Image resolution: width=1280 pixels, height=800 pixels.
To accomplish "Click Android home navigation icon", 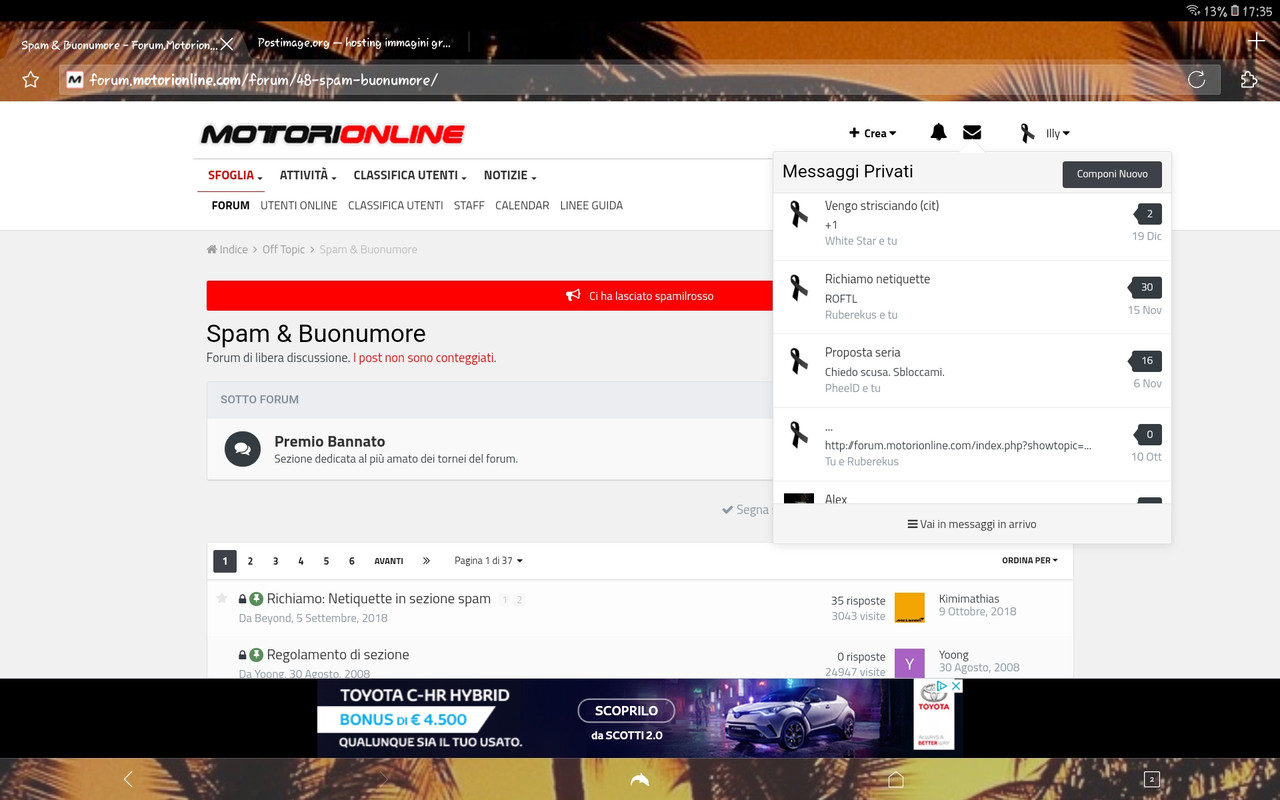I will [x=896, y=779].
